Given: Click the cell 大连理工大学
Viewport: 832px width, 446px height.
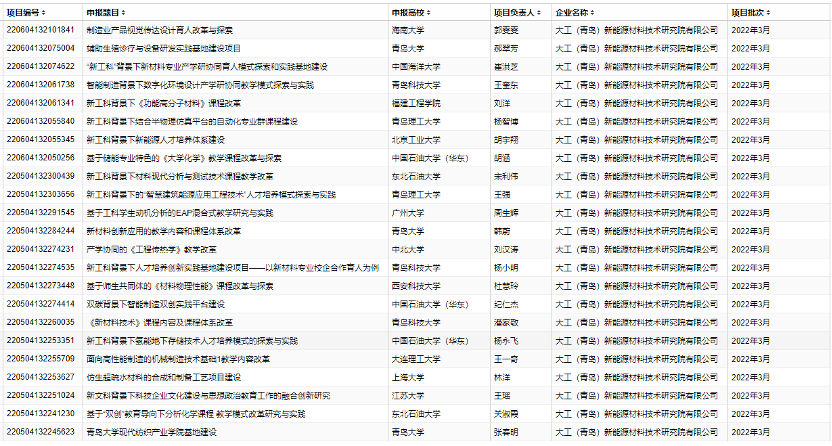Looking at the screenshot, I should click(416, 359).
